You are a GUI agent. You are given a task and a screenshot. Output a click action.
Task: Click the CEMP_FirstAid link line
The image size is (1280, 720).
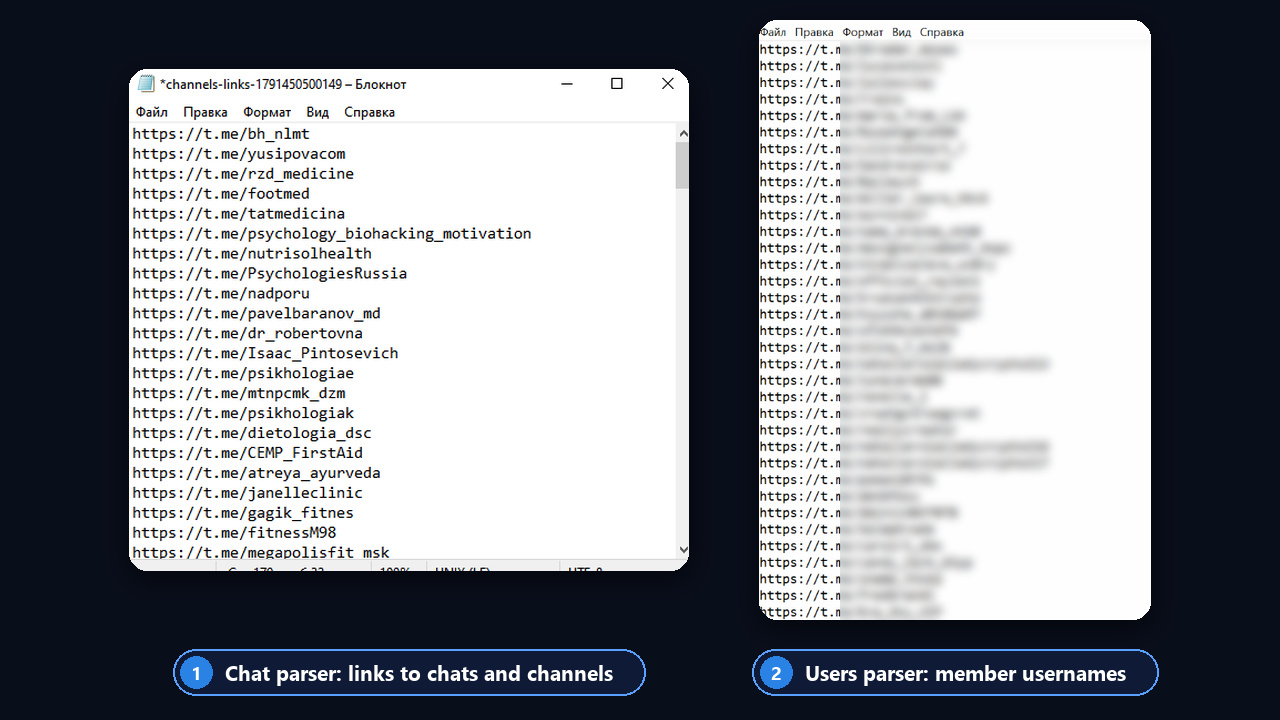pyautogui.click(x=248, y=453)
